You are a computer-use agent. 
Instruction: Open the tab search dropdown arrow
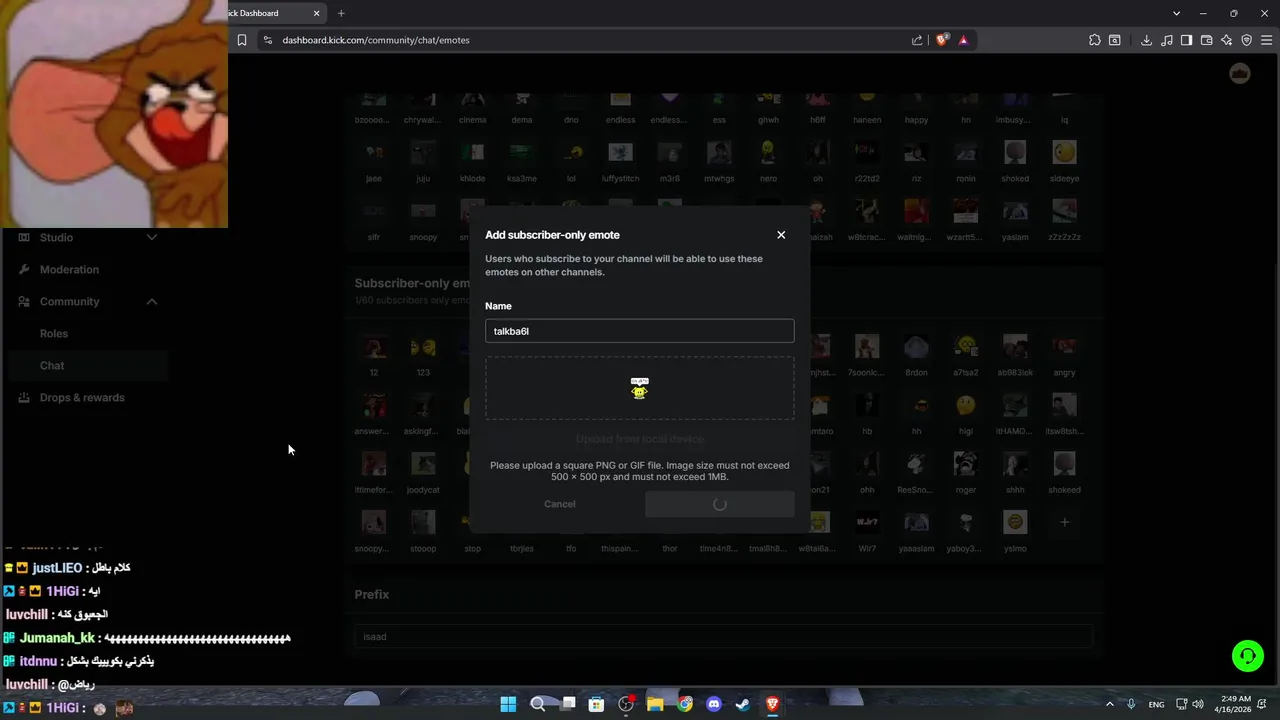click(x=1176, y=13)
